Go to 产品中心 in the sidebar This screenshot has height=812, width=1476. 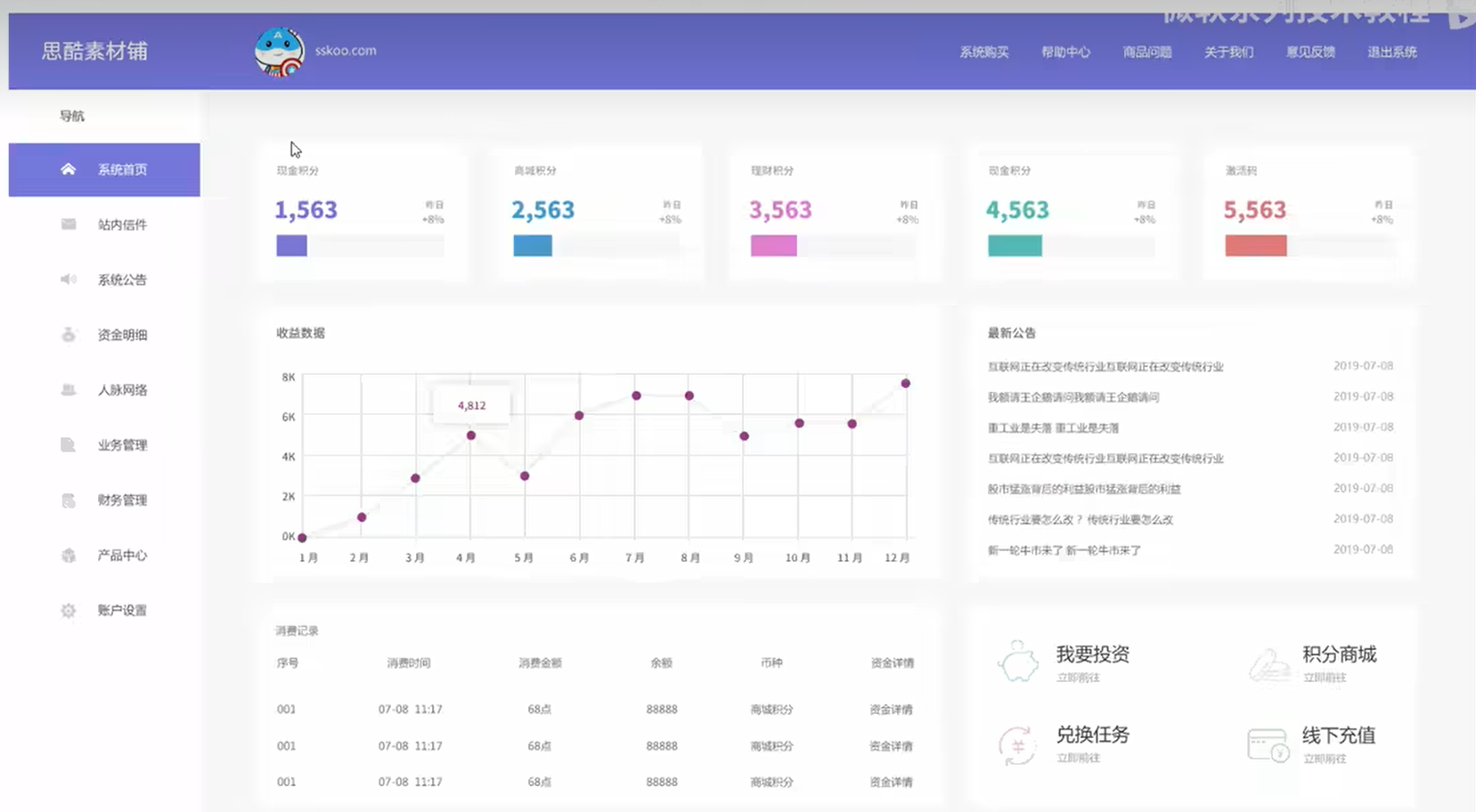coord(104,555)
